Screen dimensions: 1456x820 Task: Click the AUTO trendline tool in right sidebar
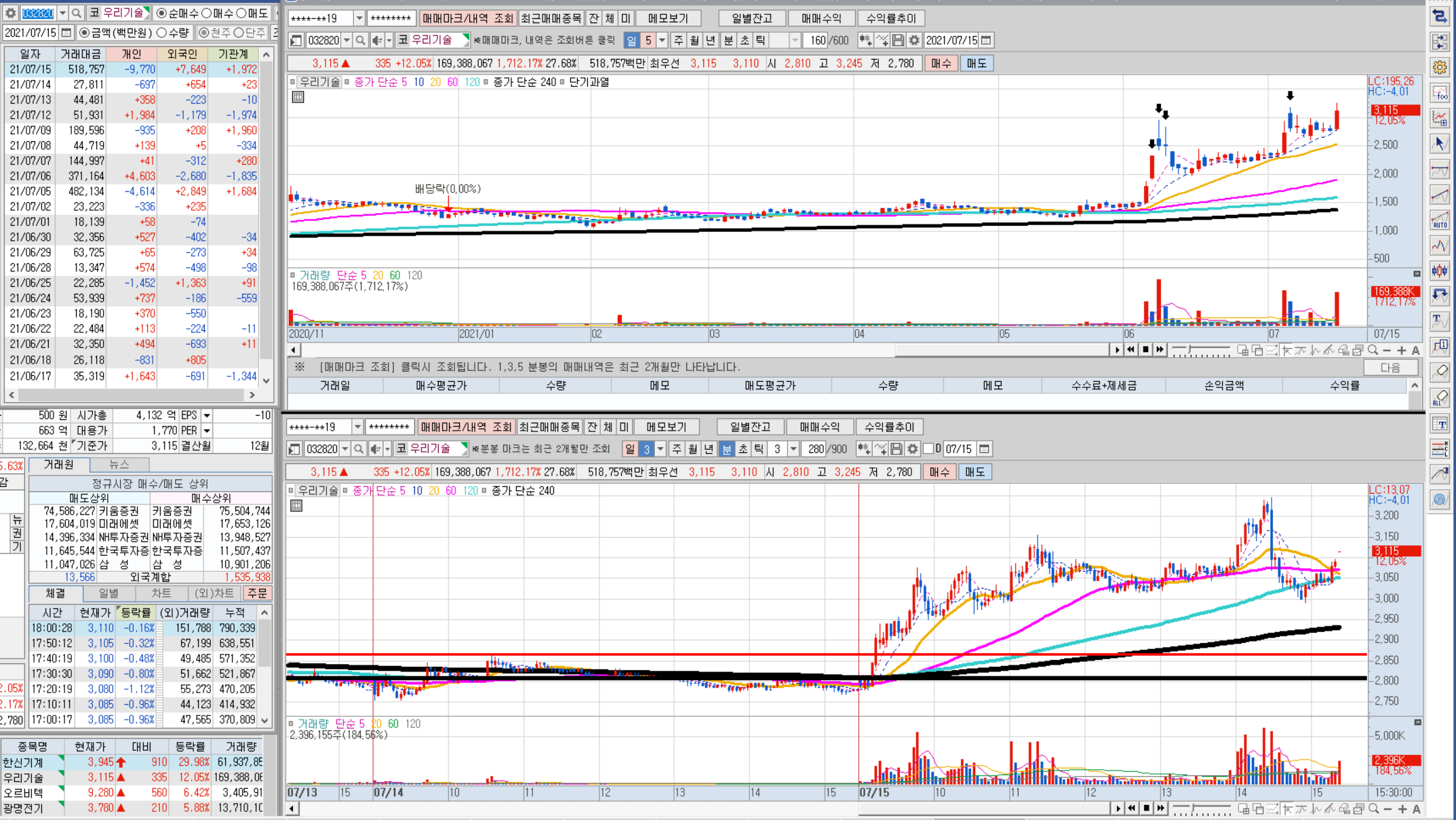1440,220
